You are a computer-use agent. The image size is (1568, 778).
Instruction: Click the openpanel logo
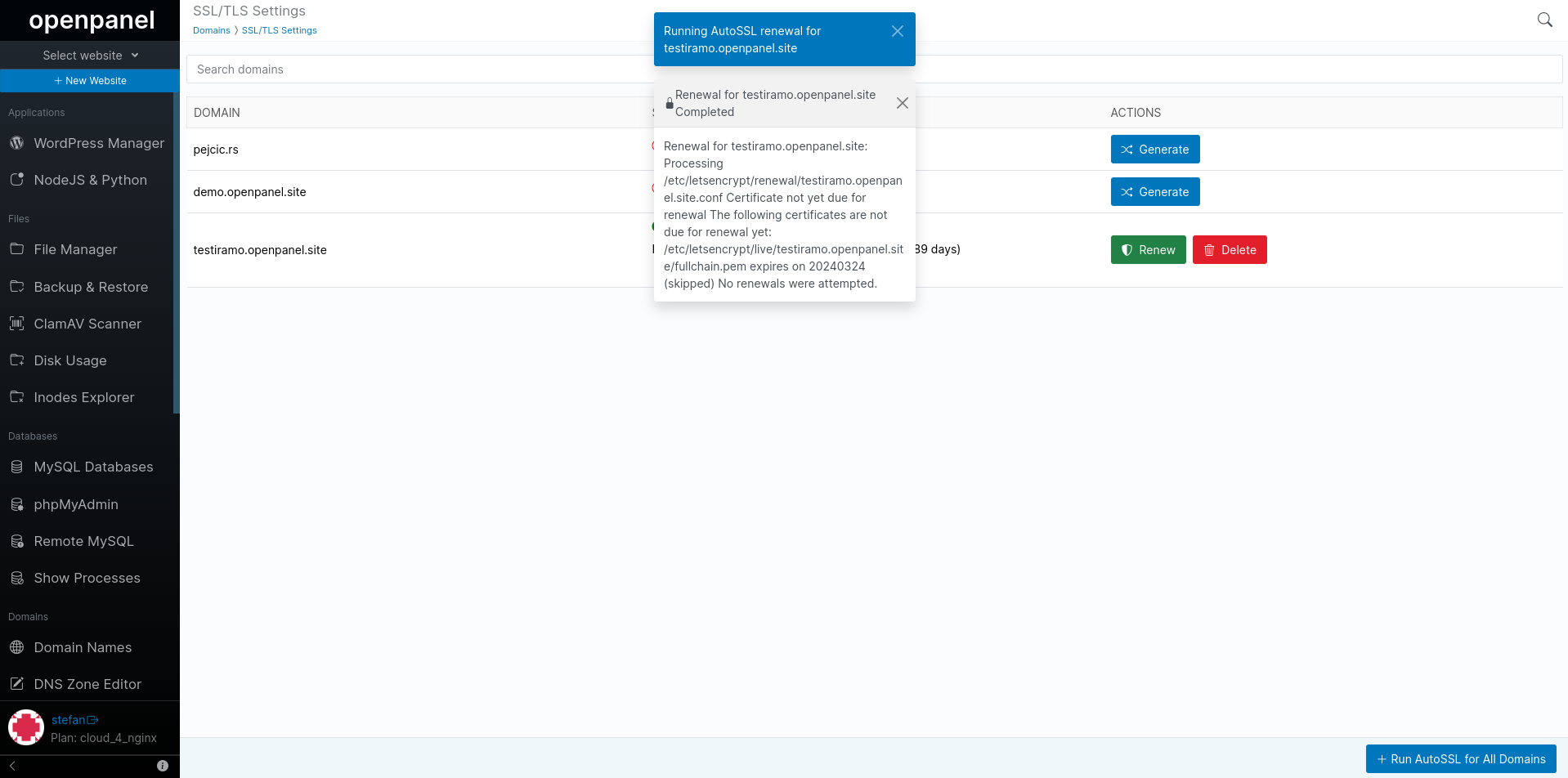92,20
